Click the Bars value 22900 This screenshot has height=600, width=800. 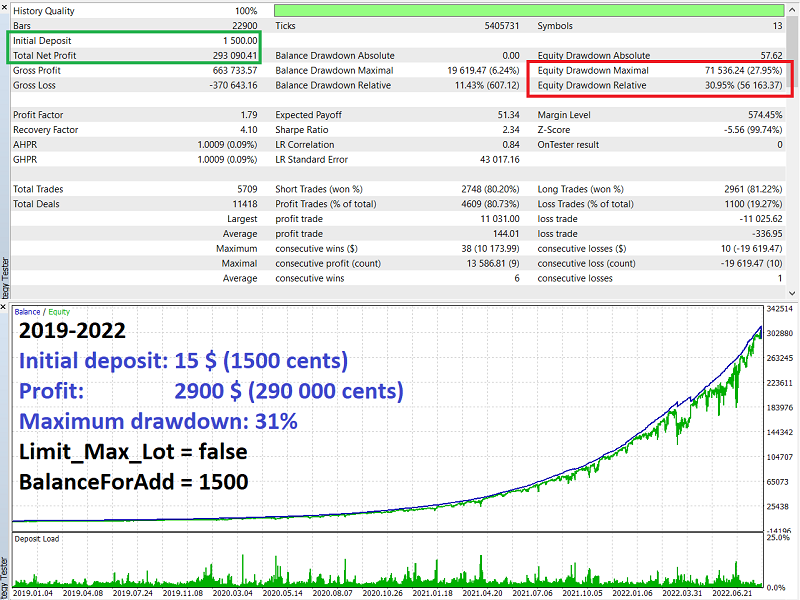tap(245, 26)
